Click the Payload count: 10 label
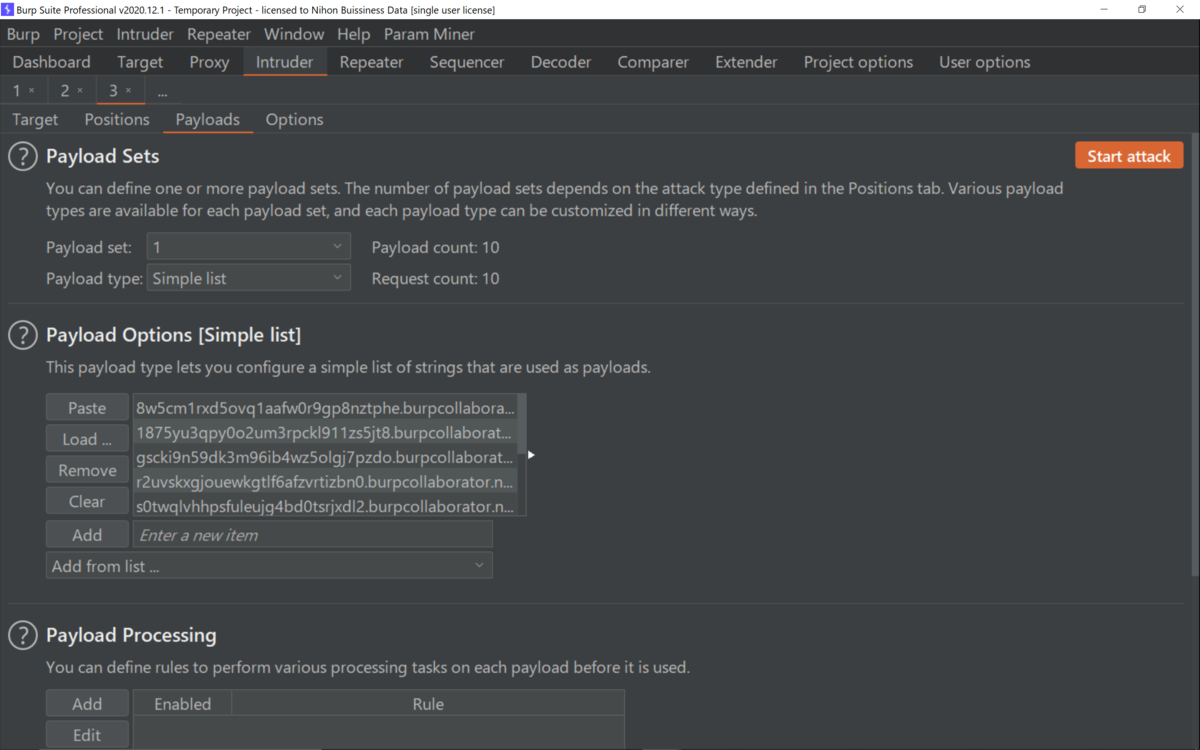The height and width of the screenshot is (750, 1200). 435,247
